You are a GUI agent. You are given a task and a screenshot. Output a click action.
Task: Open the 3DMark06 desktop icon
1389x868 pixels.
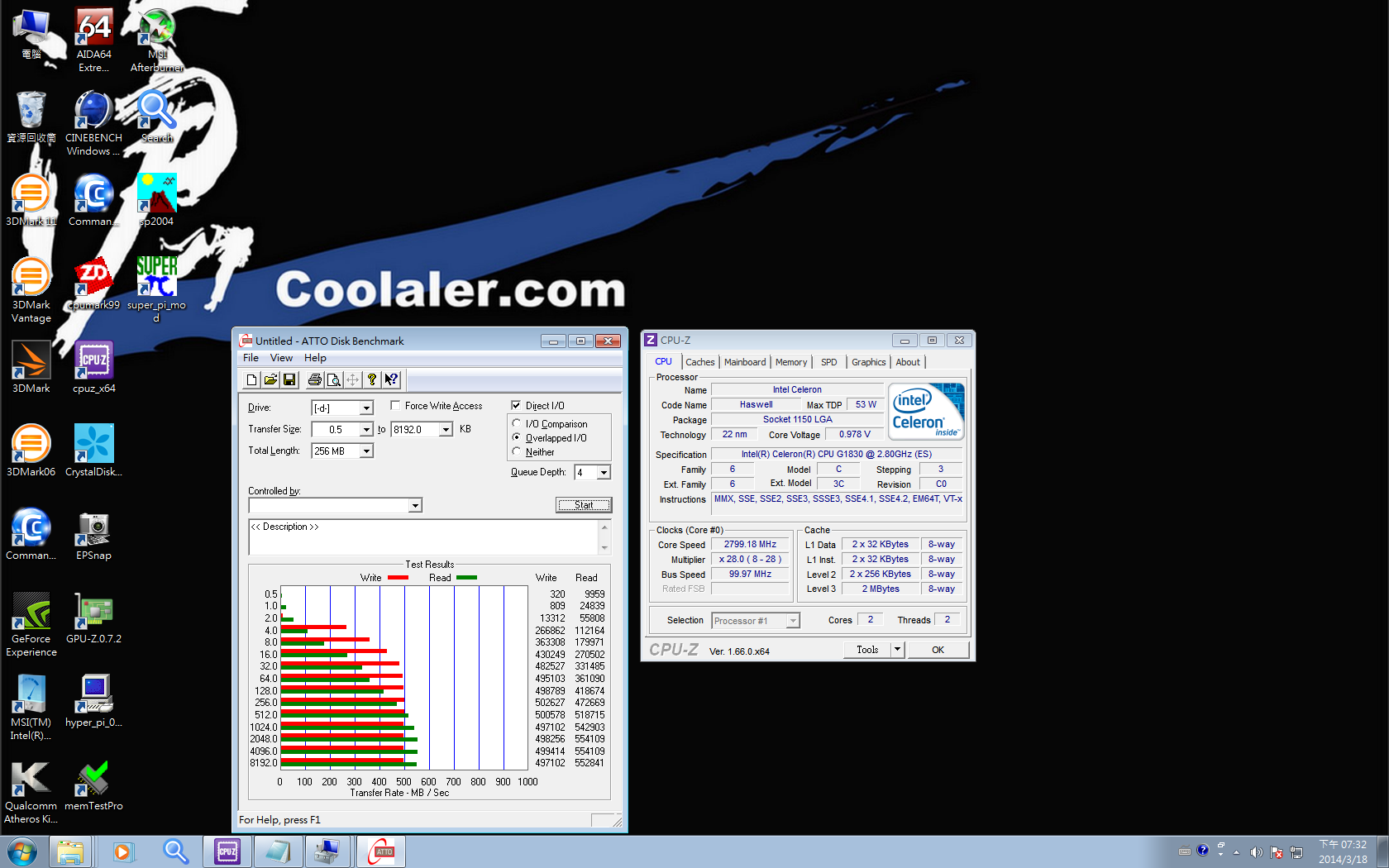tap(31, 451)
